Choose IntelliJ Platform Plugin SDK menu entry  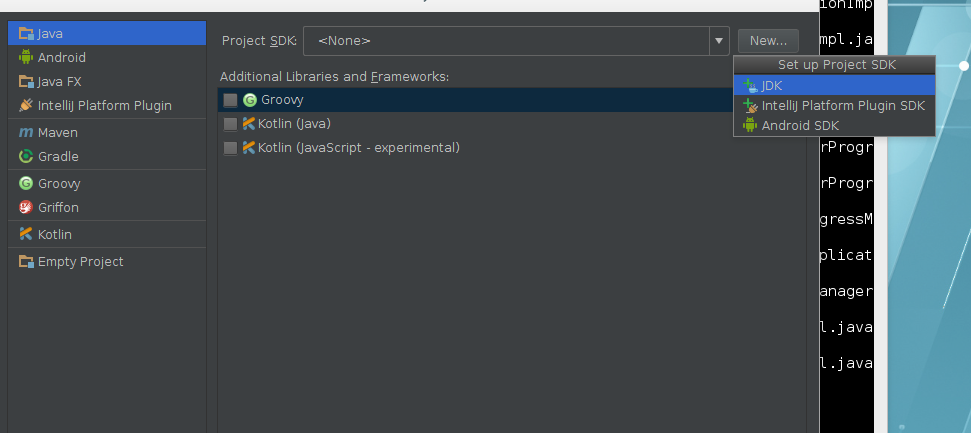pos(834,106)
